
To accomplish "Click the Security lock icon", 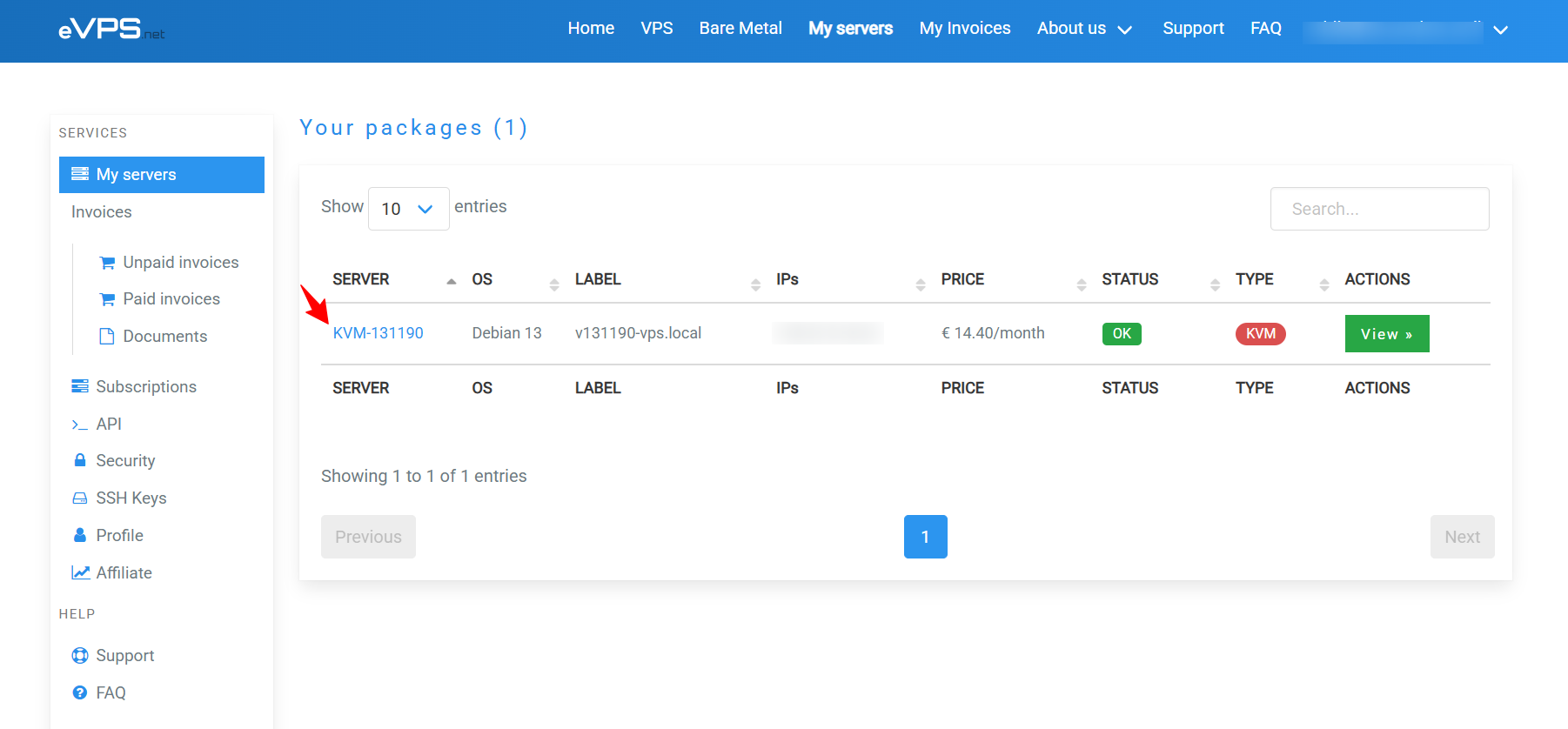I will [80, 460].
